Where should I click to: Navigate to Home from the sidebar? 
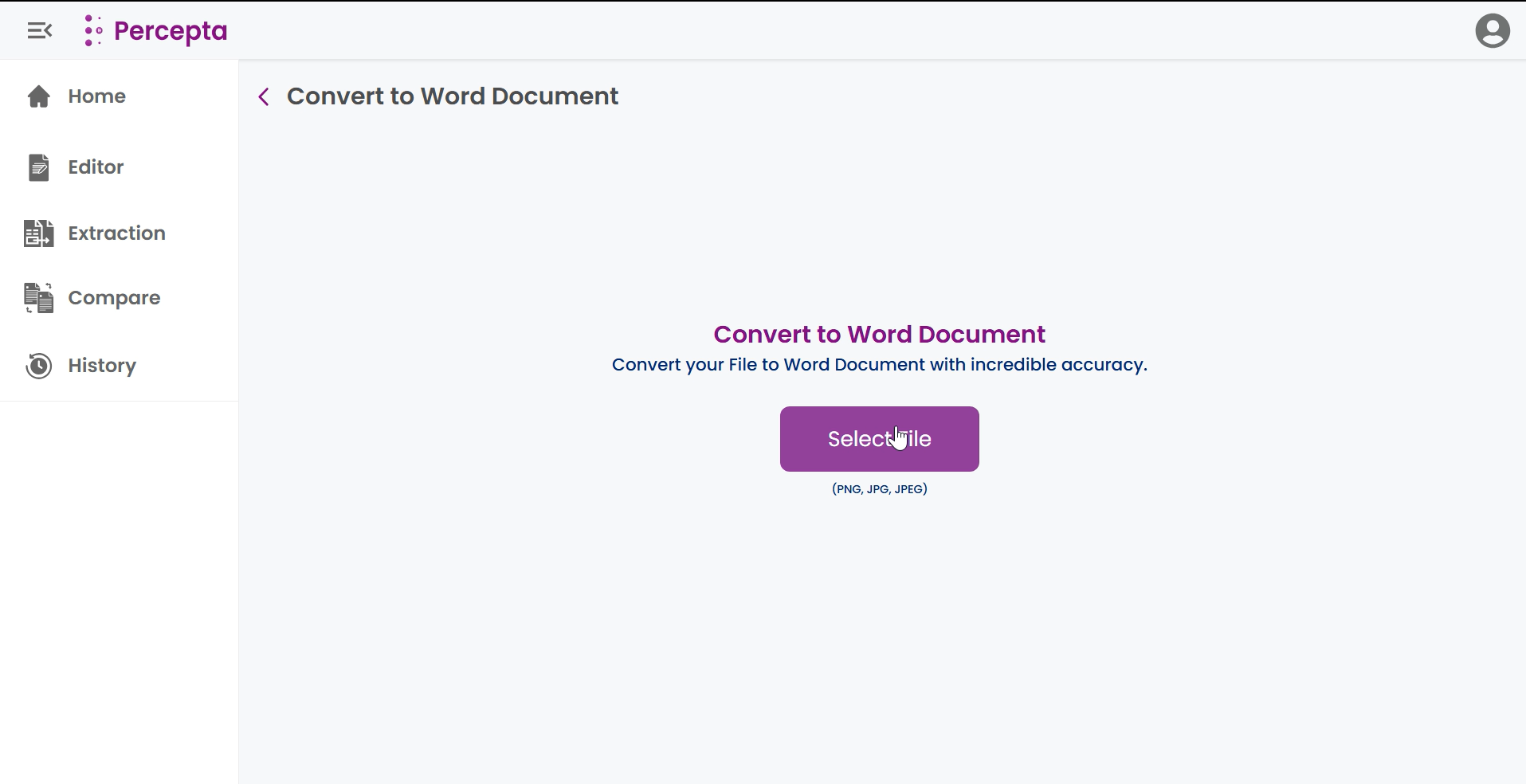[x=96, y=96]
